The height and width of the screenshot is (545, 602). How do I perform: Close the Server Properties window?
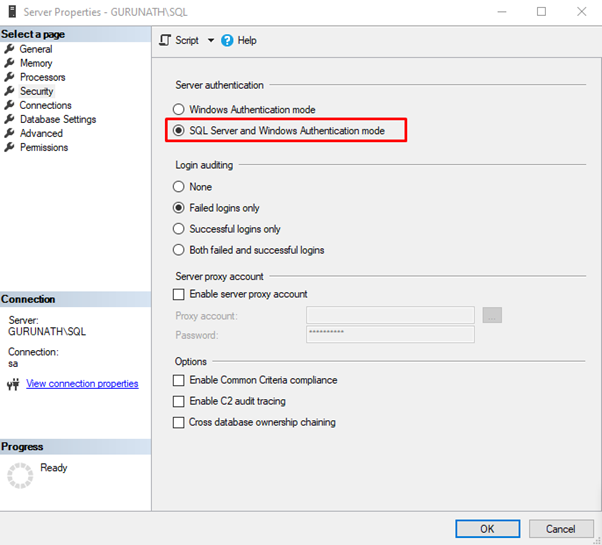[582, 12]
